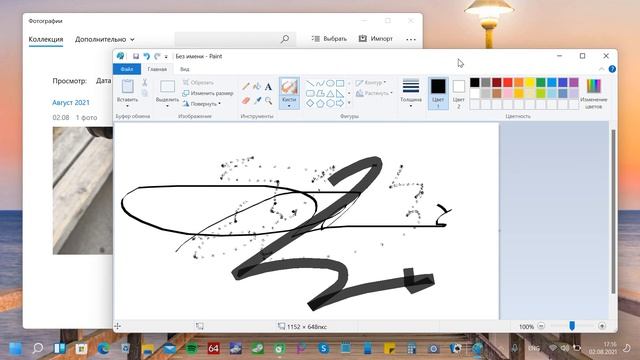Select the Text tool (letter A)

[268, 87]
